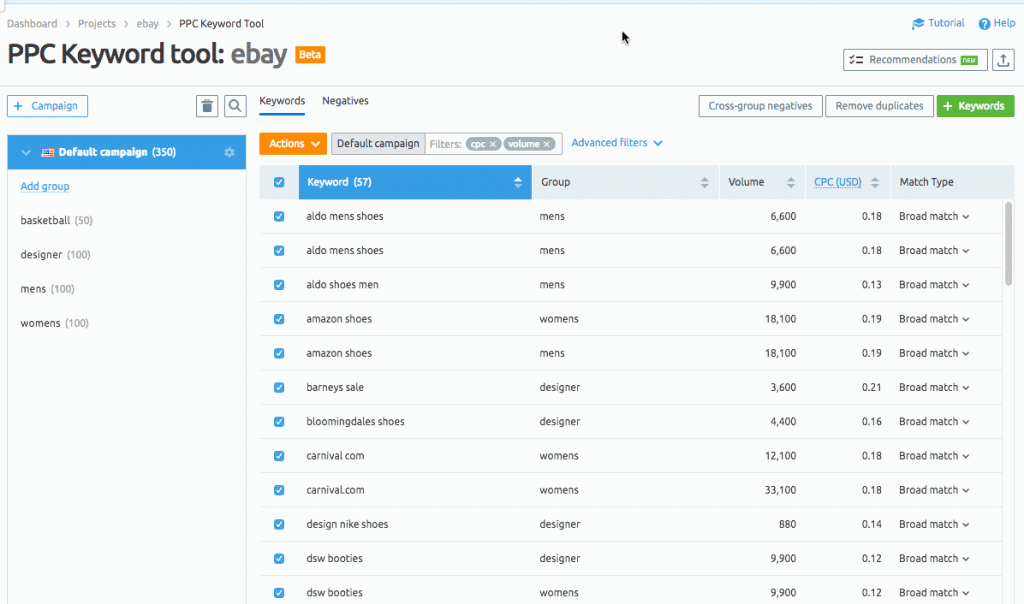1024x604 pixels.
Task: Click the Remove duplicates button
Action: (879, 106)
